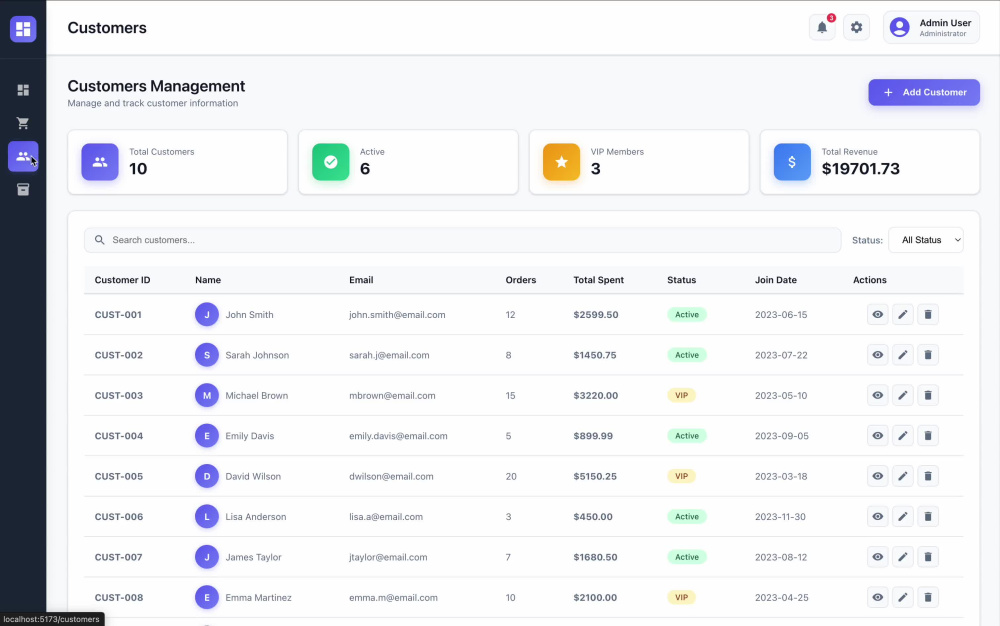1000x626 pixels.
Task: Click the Status column header
Action: 681,280
